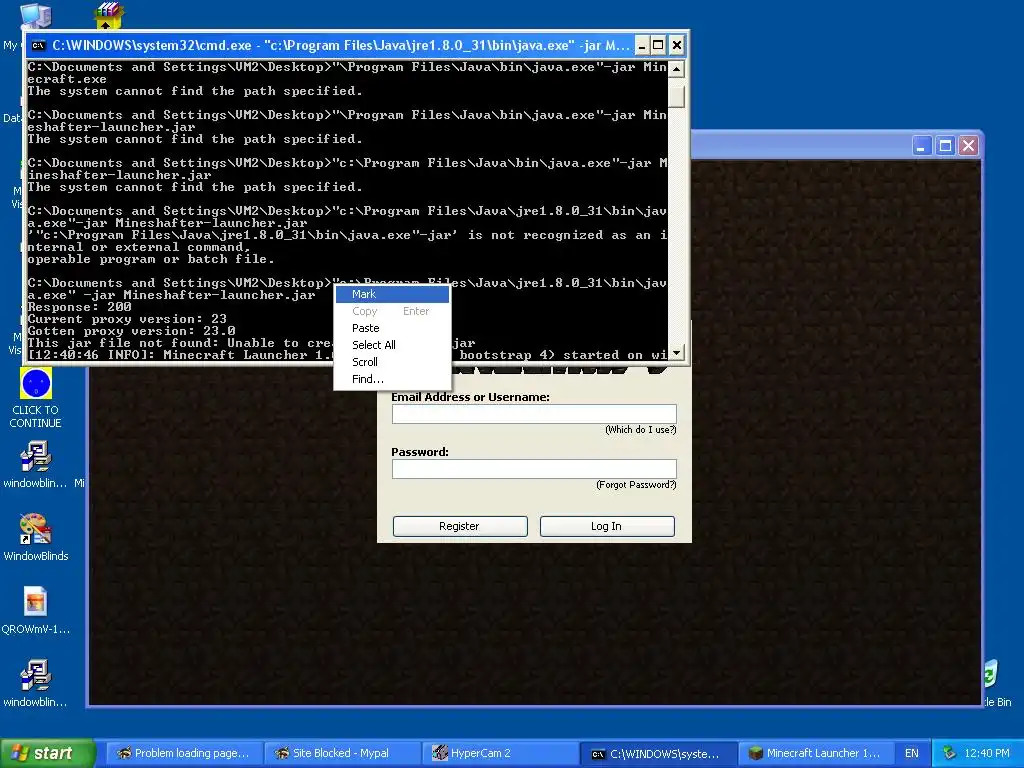Viewport: 1024px width, 768px height.
Task: Switch to Site Blocked - Mypal taskbar item
Action: (x=342, y=753)
